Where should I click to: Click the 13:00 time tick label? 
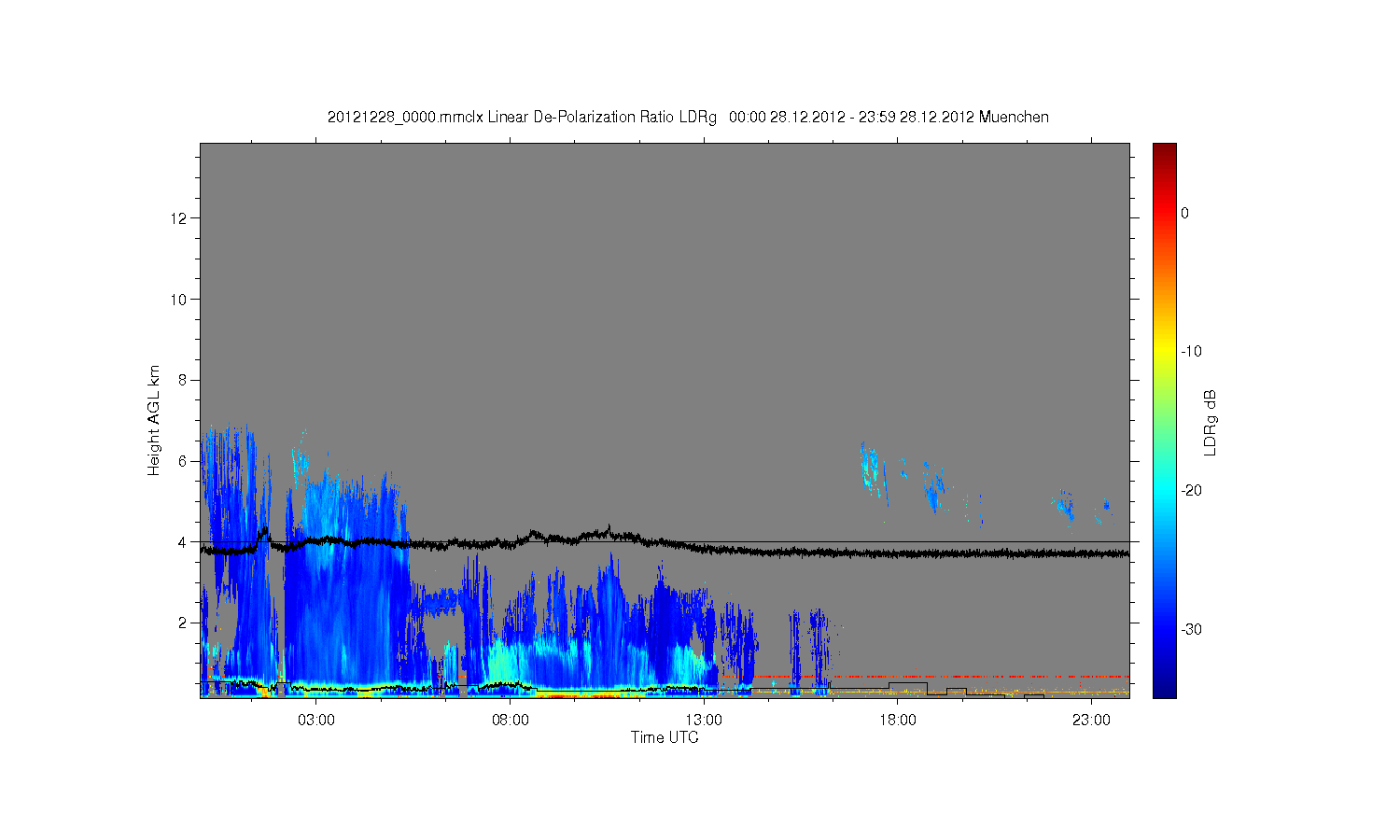click(x=704, y=721)
